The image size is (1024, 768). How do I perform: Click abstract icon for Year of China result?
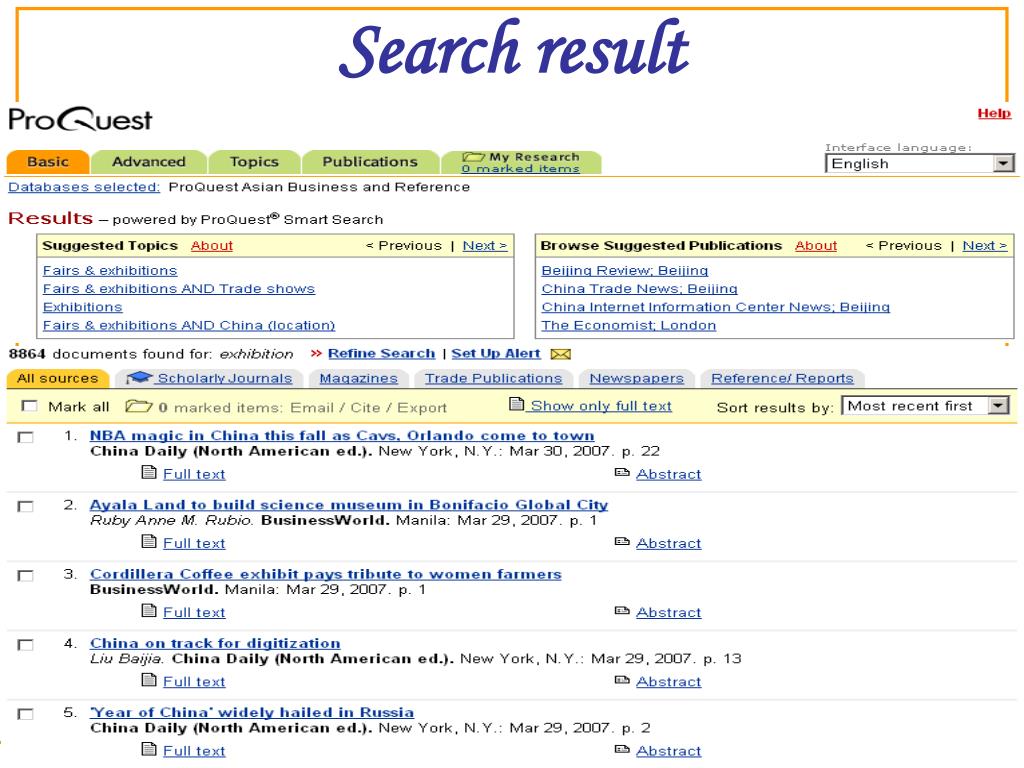[x=622, y=749]
